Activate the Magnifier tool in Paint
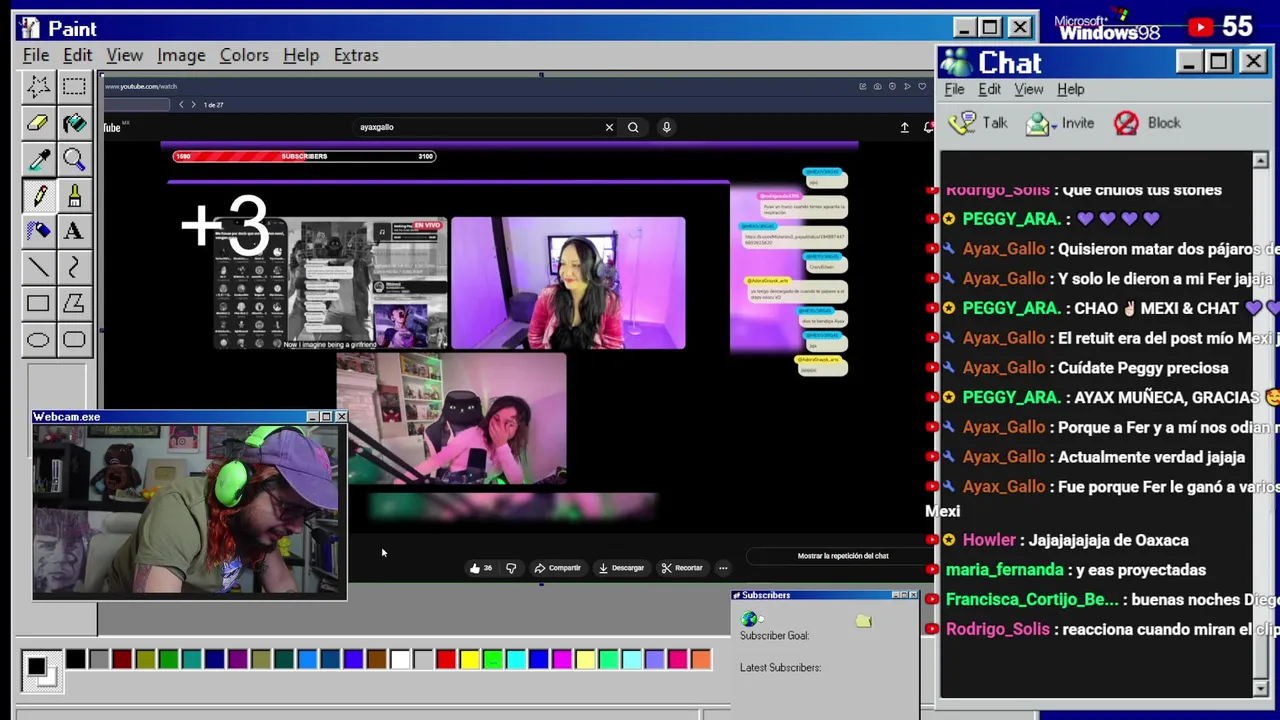This screenshot has height=720, width=1280. (74, 158)
